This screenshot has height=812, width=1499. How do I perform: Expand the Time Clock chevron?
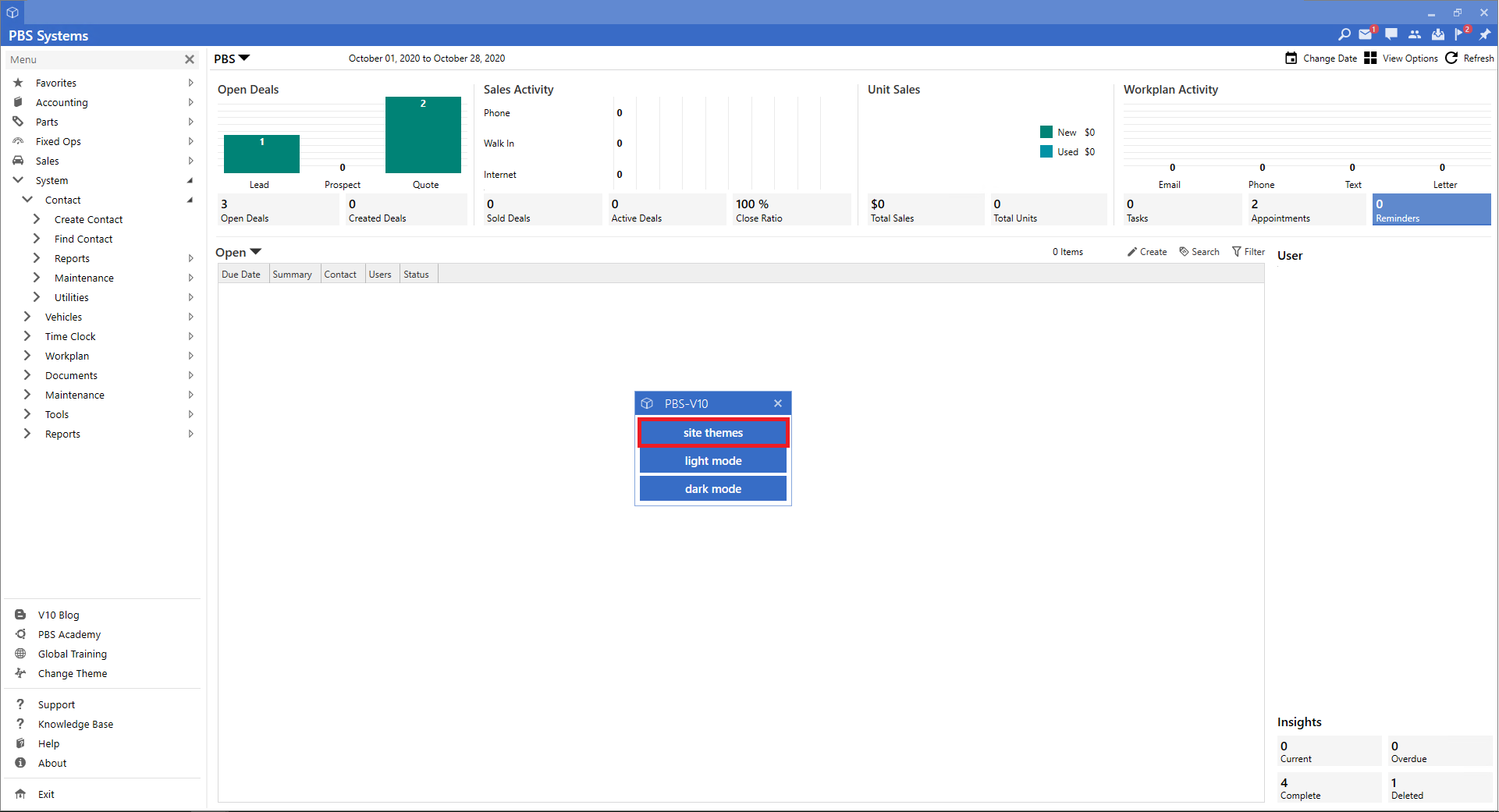[27, 336]
